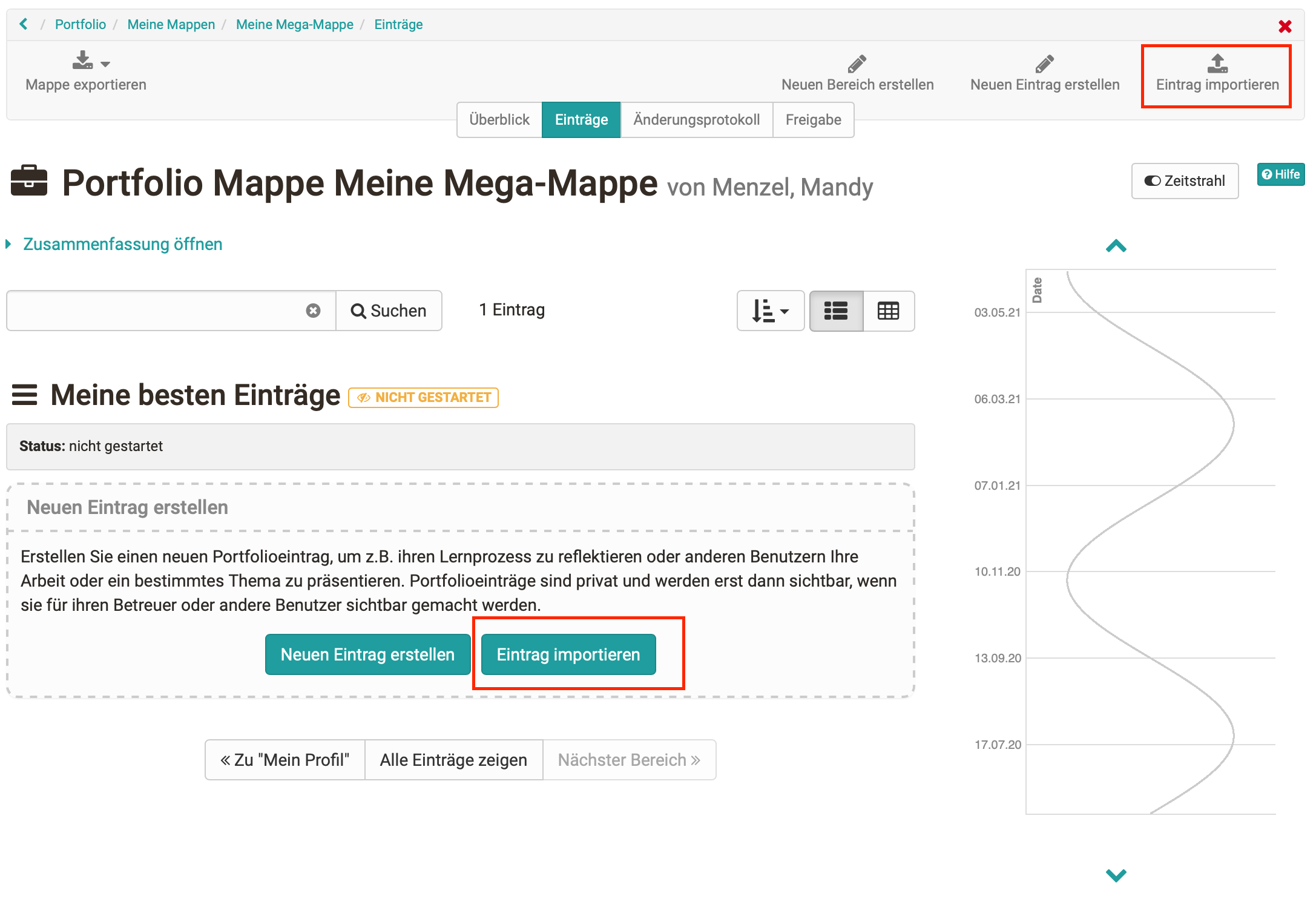This screenshot has height=919, width=1316.
Task: Open the Überblick tab
Action: [499, 119]
